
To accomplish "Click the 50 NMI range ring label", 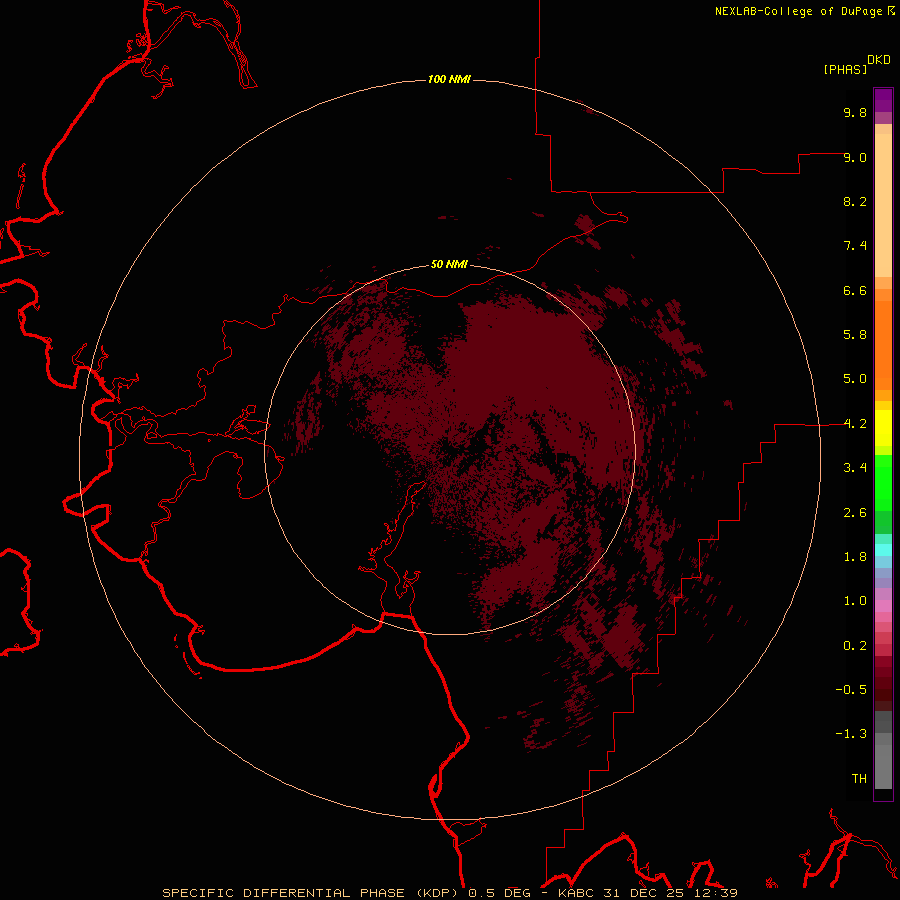I will tap(449, 264).
